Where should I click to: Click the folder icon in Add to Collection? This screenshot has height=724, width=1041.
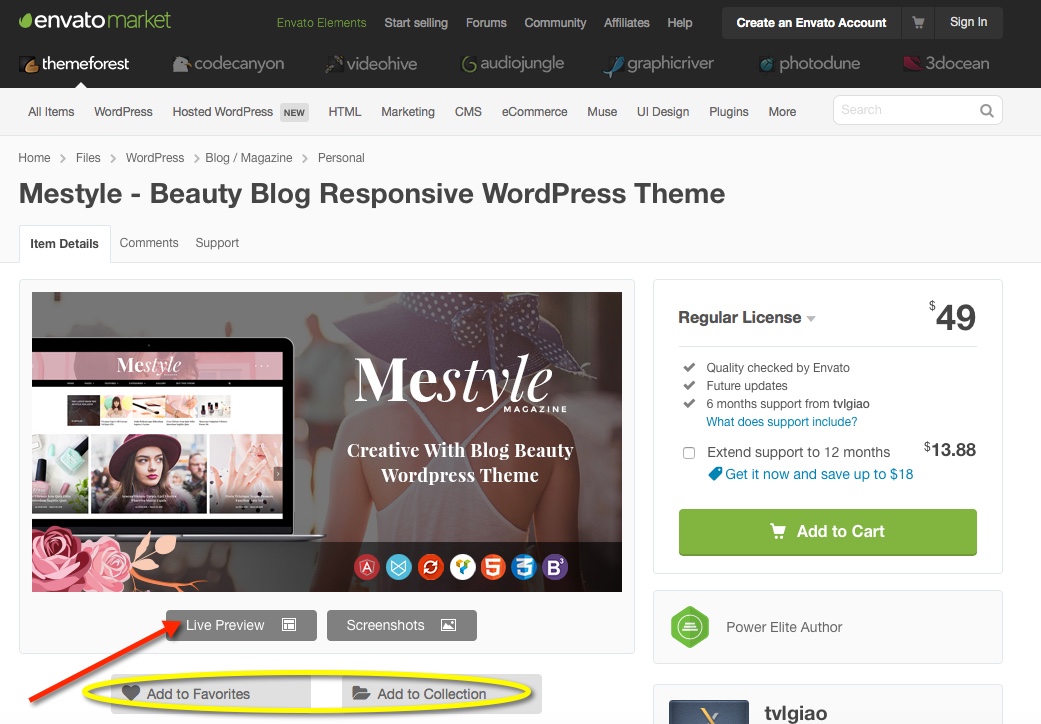pos(360,693)
